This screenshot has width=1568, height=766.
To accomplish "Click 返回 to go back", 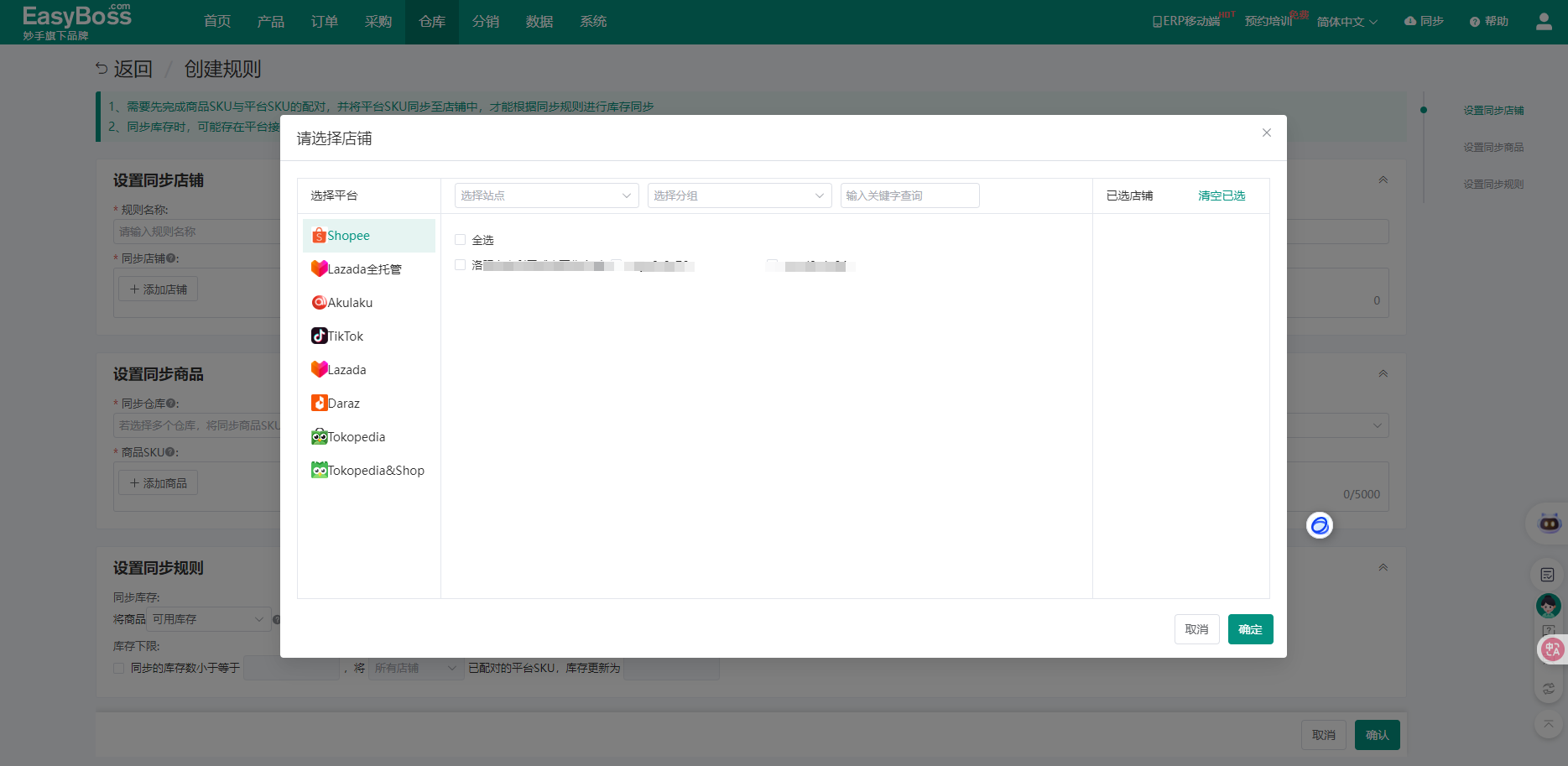I will click(x=124, y=69).
